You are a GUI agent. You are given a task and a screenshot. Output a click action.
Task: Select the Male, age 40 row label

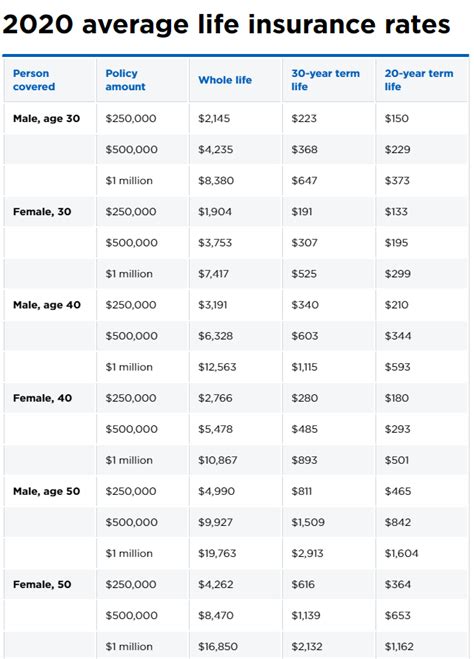pyautogui.click(x=47, y=305)
